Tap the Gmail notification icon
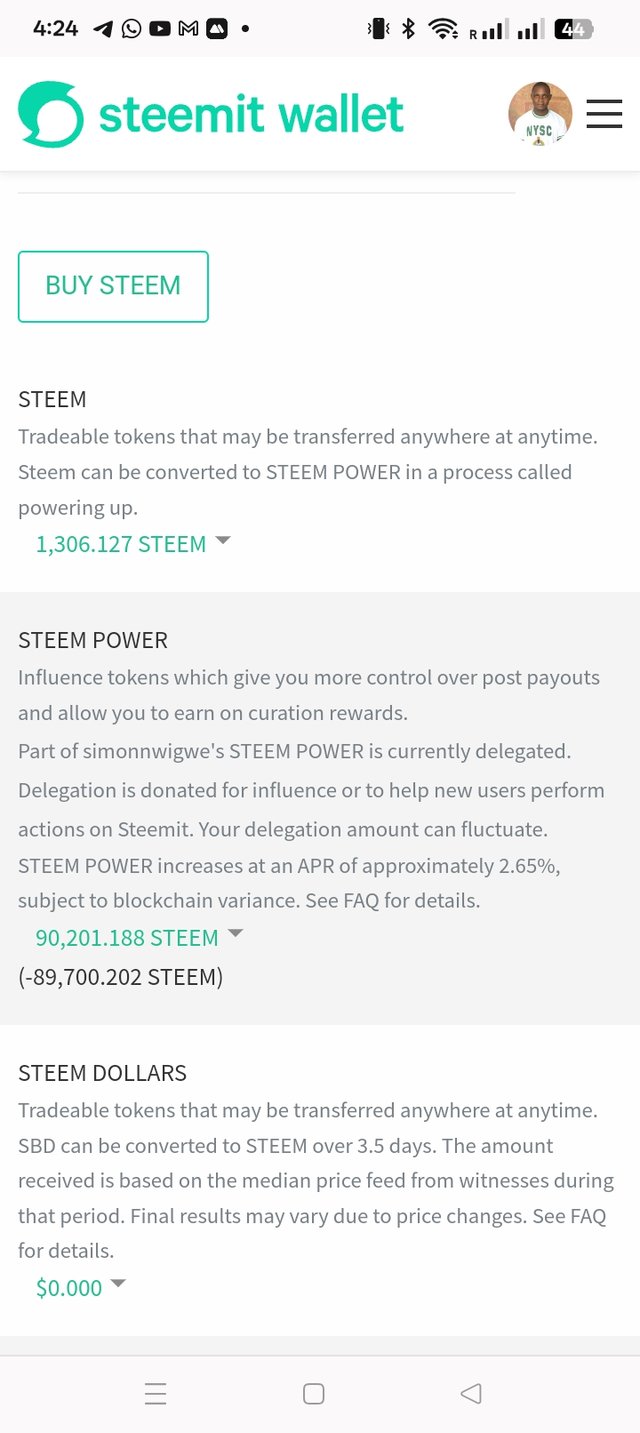The image size is (640, 1433). (188, 29)
